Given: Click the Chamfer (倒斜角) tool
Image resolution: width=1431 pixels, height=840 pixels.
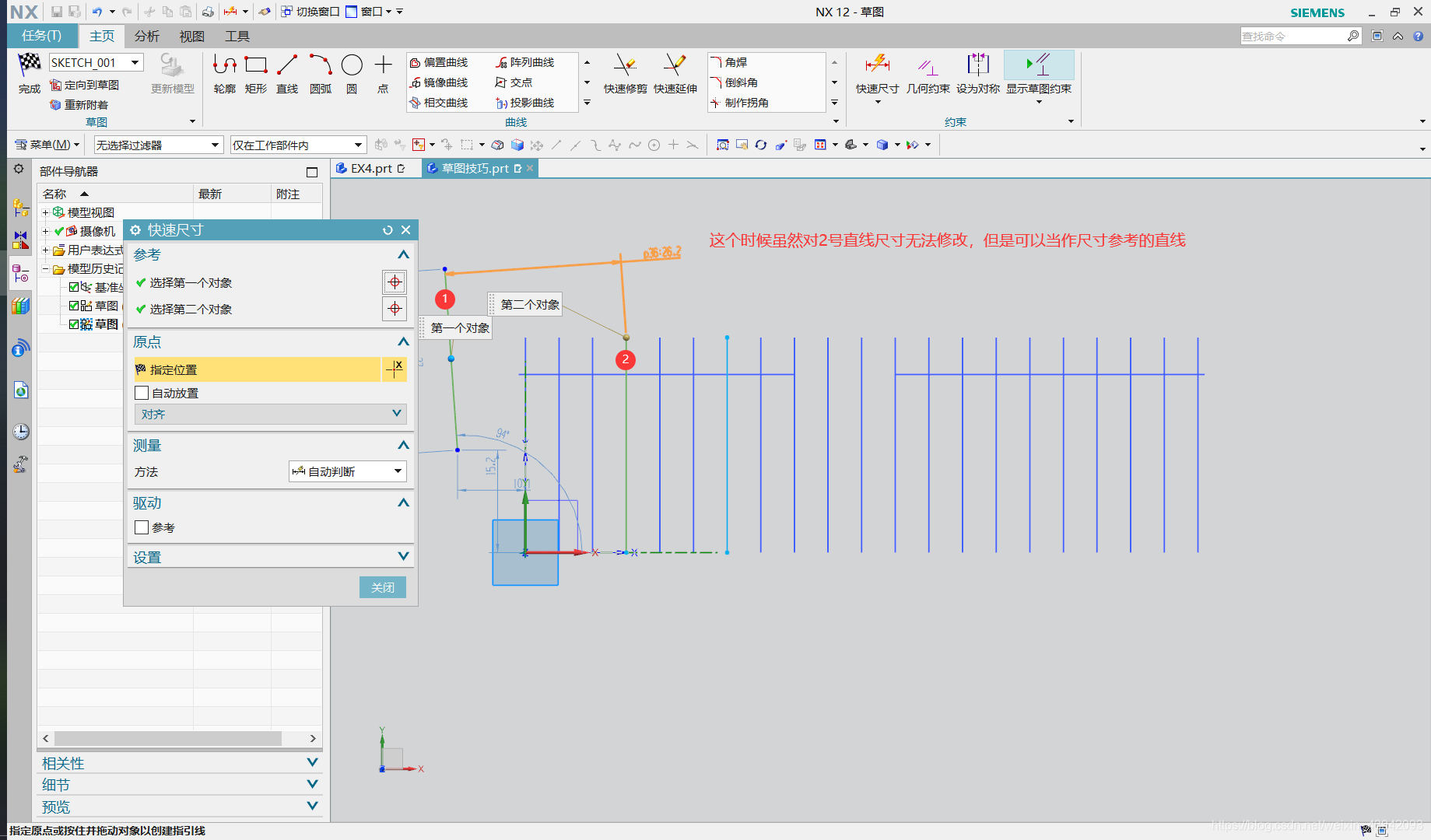Looking at the screenshot, I should tap(734, 82).
